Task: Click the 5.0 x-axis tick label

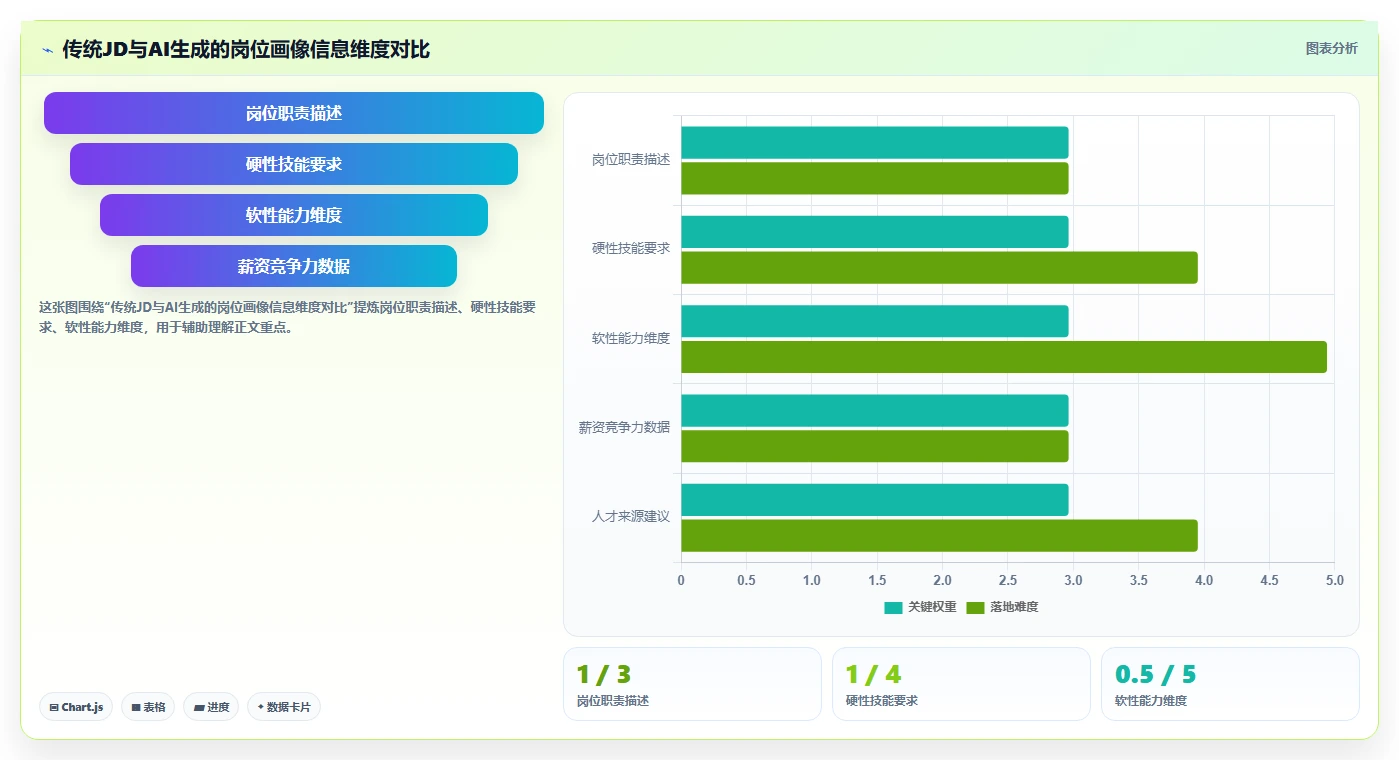Action: 1334,581
